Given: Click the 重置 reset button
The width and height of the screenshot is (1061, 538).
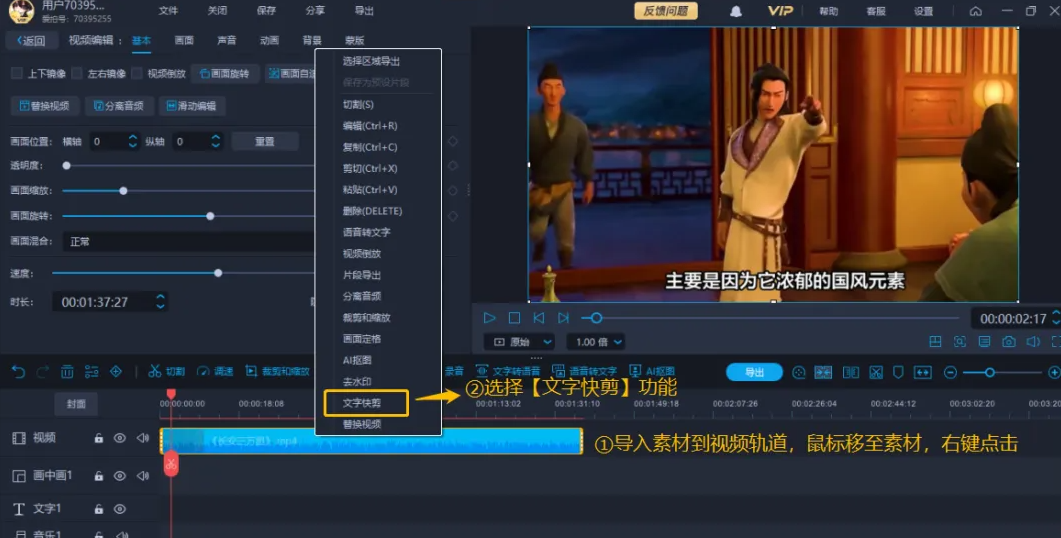Looking at the screenshot, I should pos(265,141).
